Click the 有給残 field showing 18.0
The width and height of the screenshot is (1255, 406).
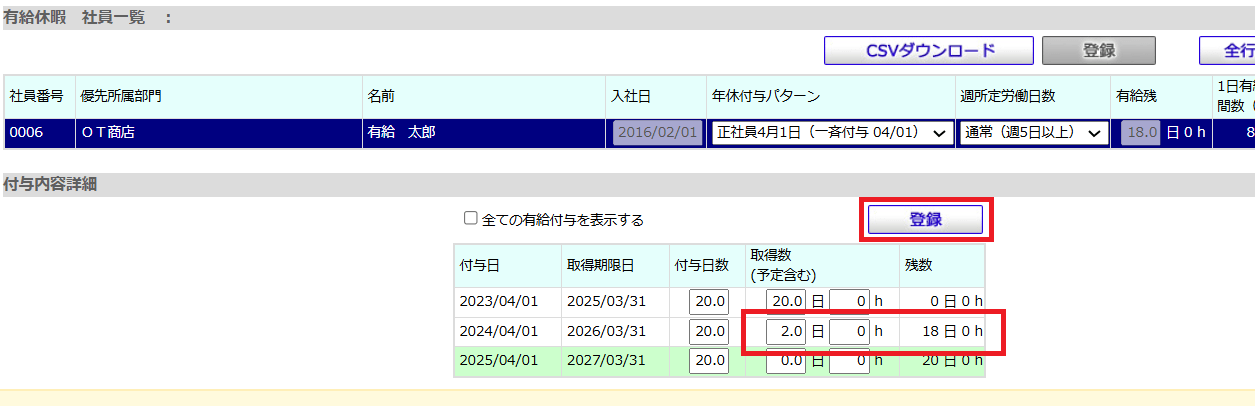tap(1141, 133)
